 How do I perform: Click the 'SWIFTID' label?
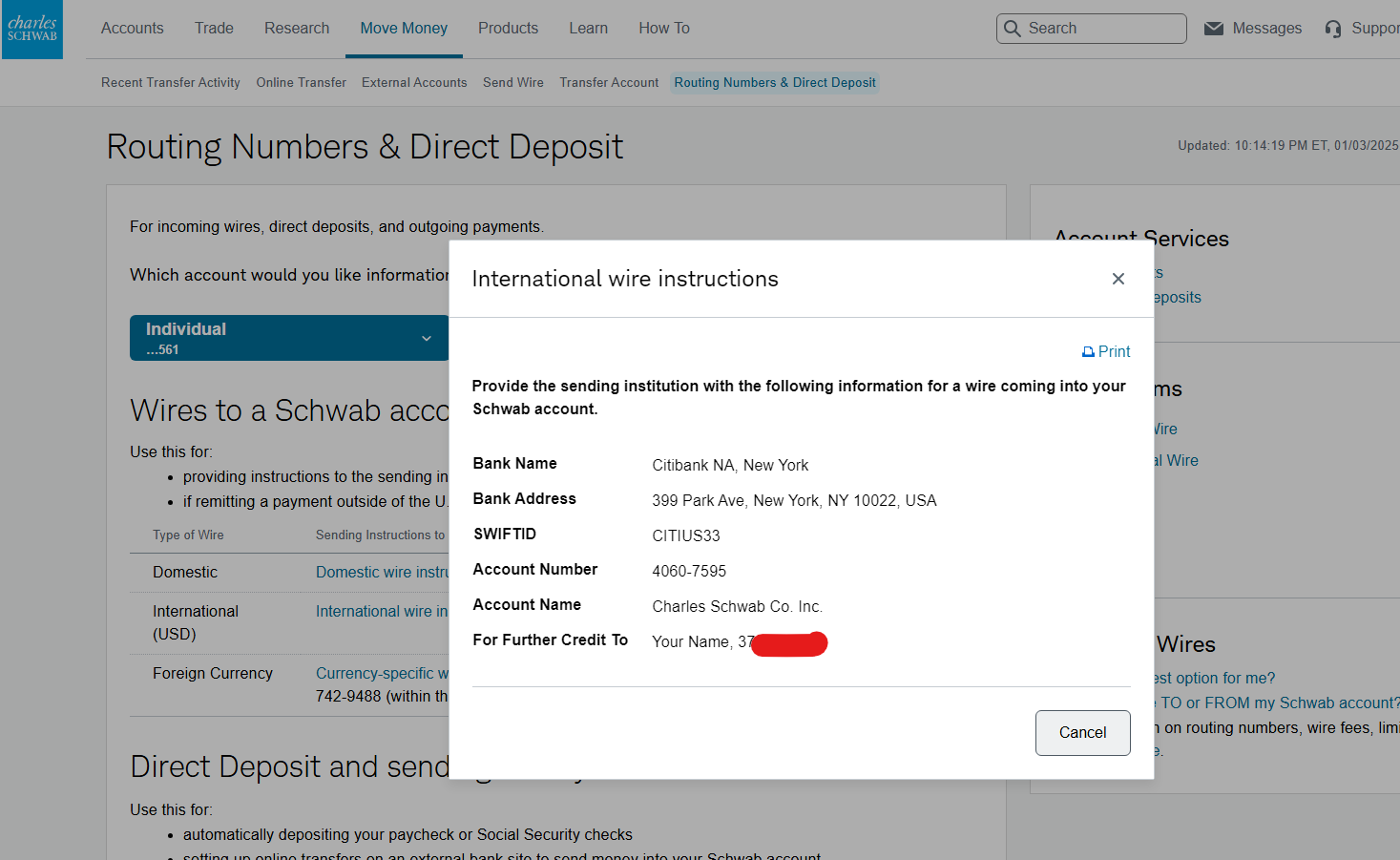pyautogui.click(x=505, y=535)
